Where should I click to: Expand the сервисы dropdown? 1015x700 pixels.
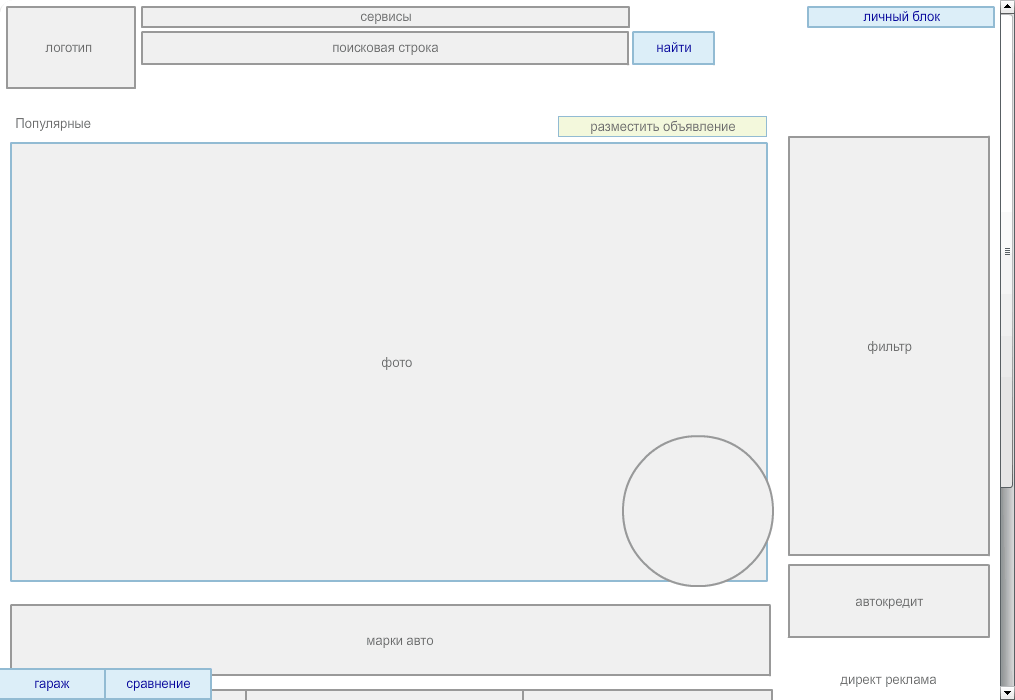(384, 16)
